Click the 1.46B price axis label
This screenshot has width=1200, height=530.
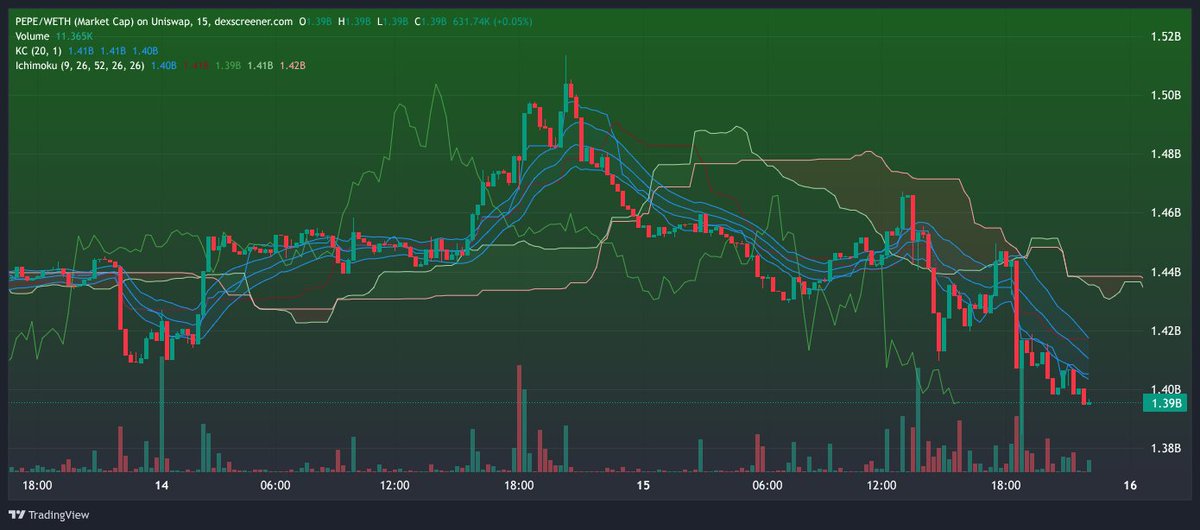point(1165,213)
